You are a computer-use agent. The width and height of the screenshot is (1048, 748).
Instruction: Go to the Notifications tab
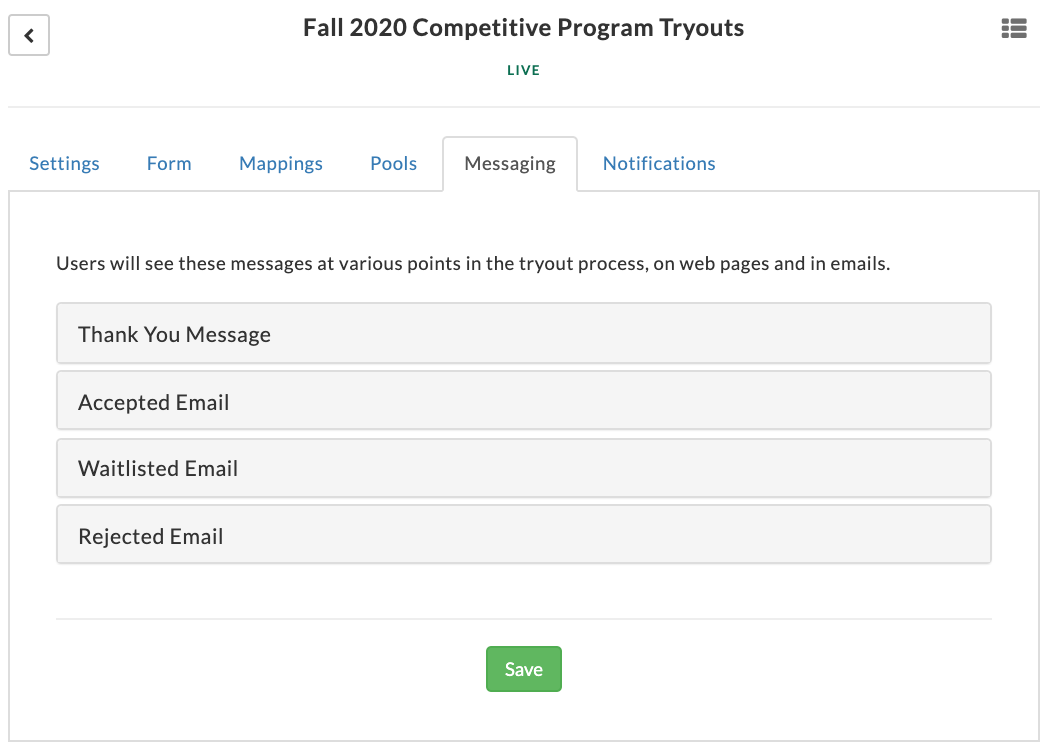[x=659, y=164]
